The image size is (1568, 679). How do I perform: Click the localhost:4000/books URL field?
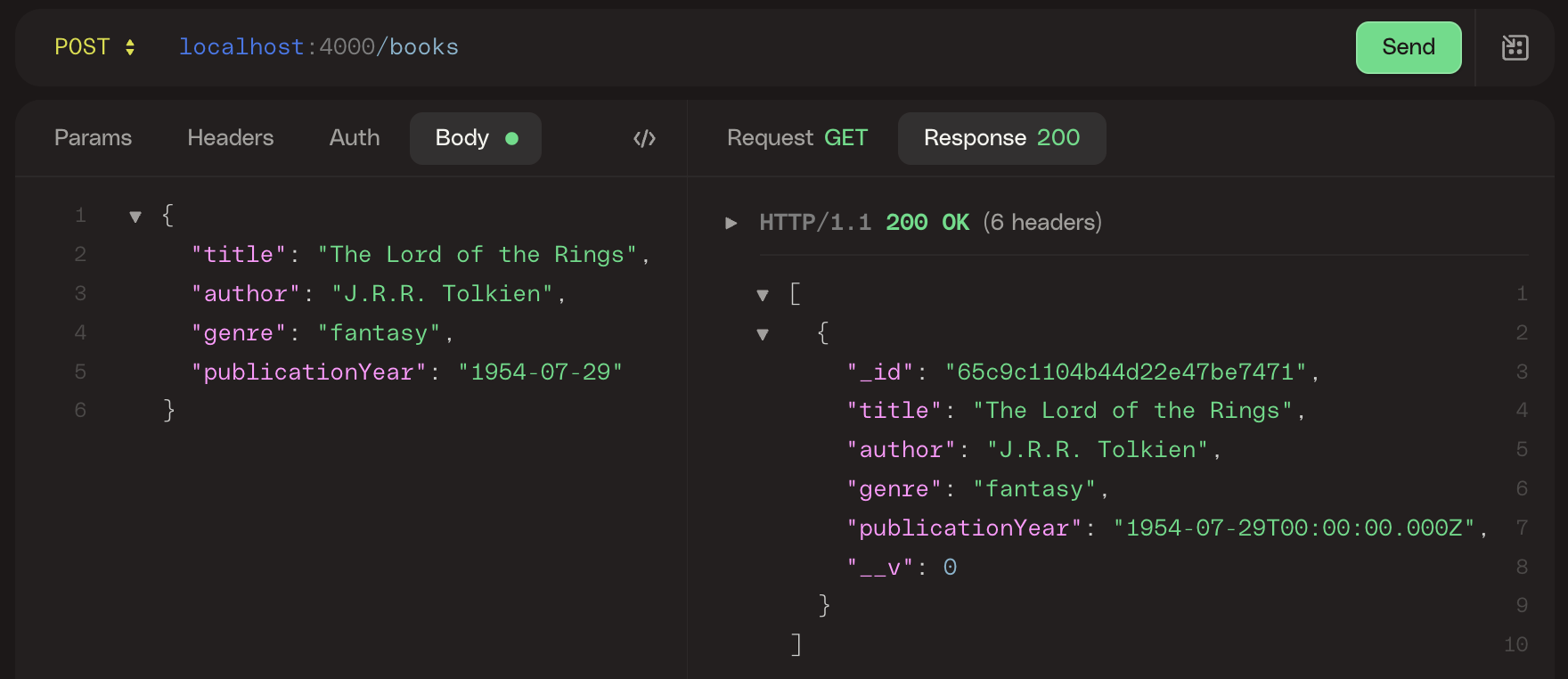point(319,47)
